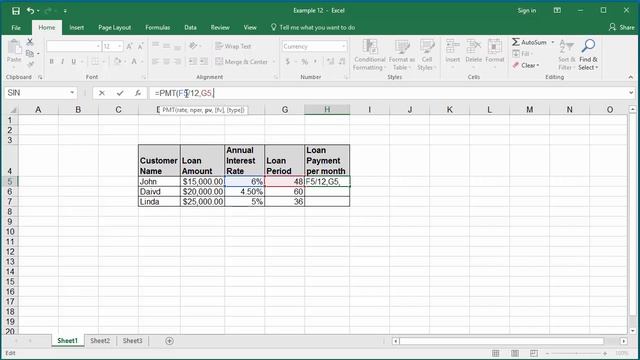
Task: Open the Currency number format dropdown
Action: pos(343,47)
